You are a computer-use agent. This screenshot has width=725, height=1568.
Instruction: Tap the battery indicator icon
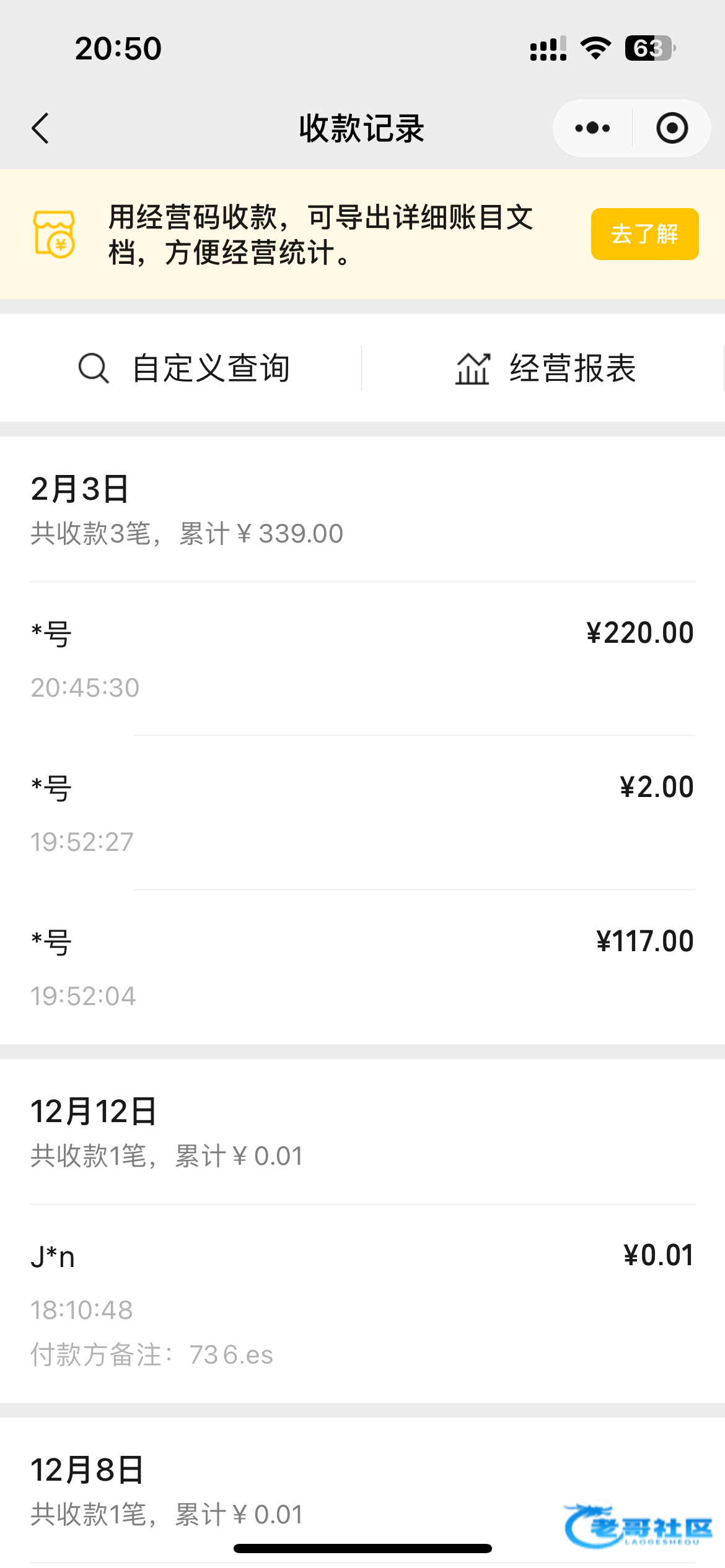tap(649, 48)
